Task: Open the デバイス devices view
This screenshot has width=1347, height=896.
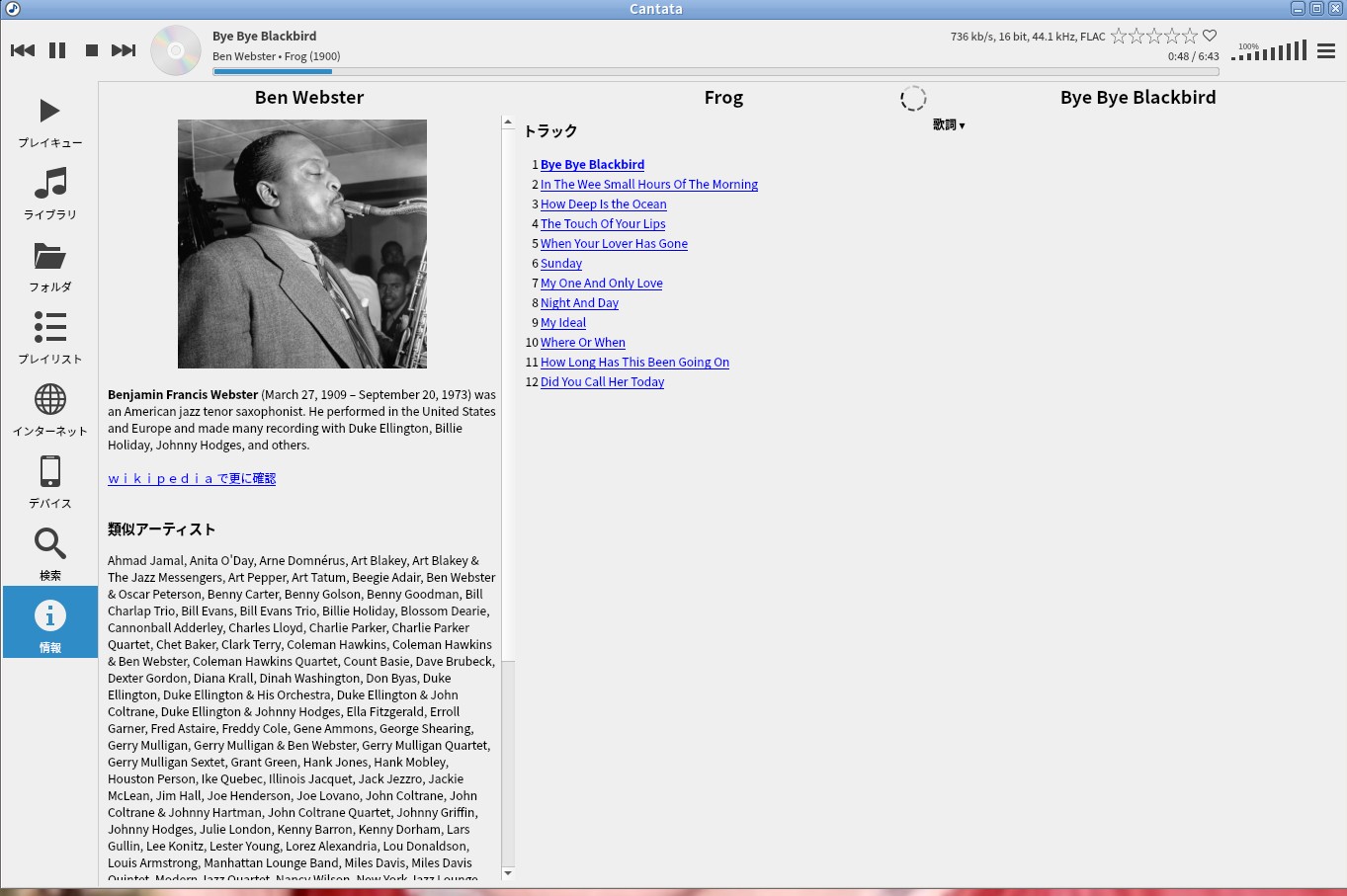Action: pos(49,482)
